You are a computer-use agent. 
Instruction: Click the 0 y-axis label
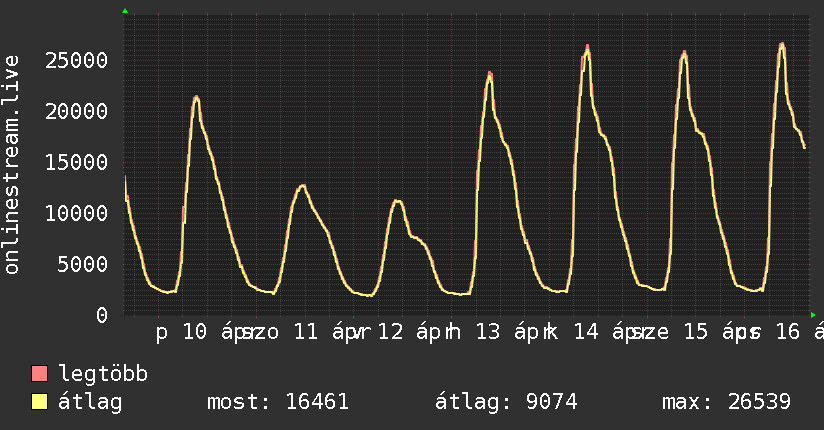point(102,315)
